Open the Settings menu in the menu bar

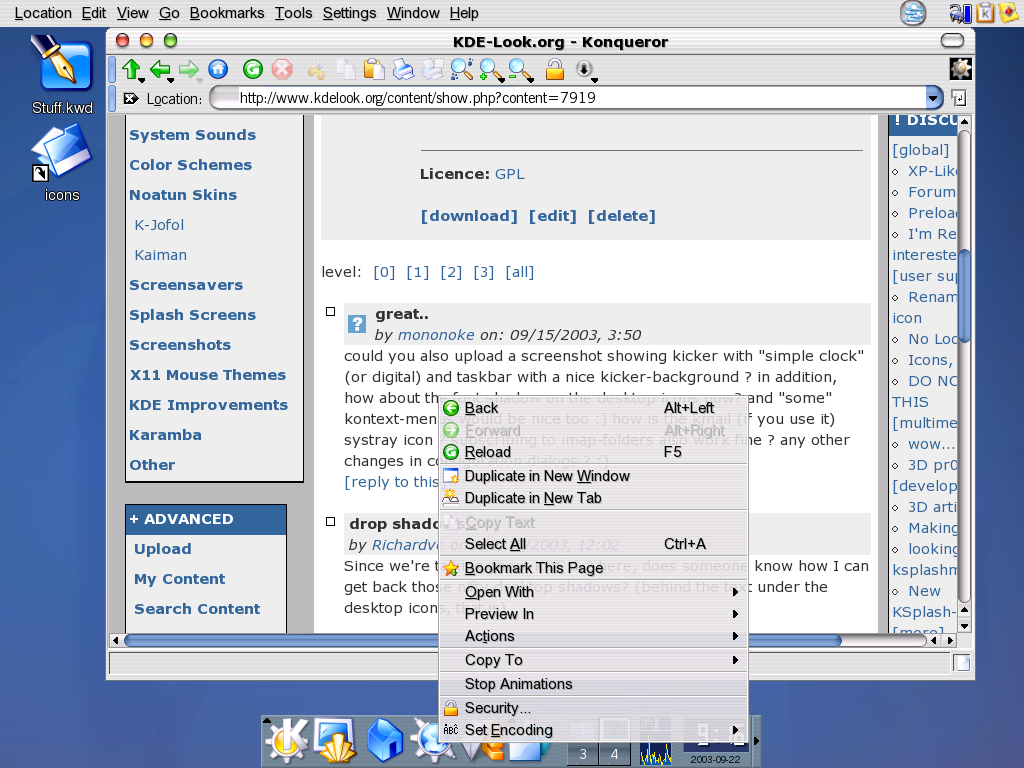349,13
